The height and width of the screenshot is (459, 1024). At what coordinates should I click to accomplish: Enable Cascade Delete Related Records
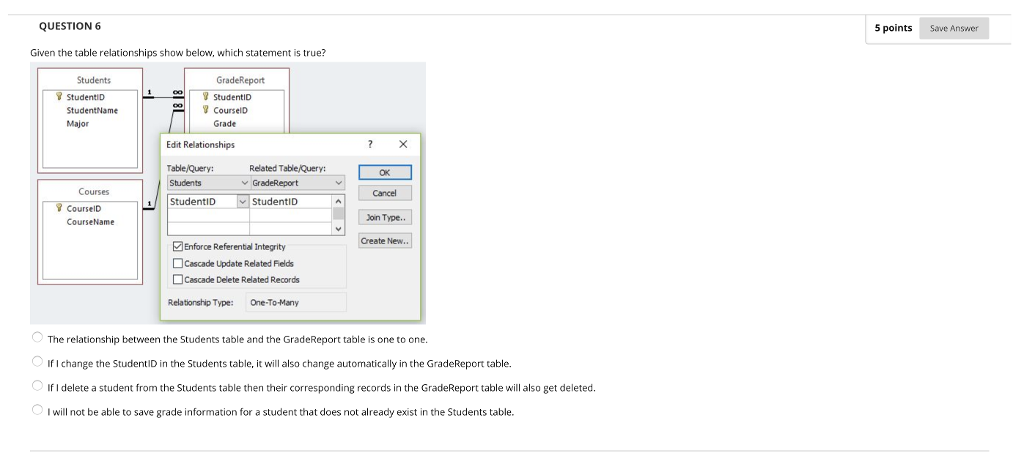(178, 279)
